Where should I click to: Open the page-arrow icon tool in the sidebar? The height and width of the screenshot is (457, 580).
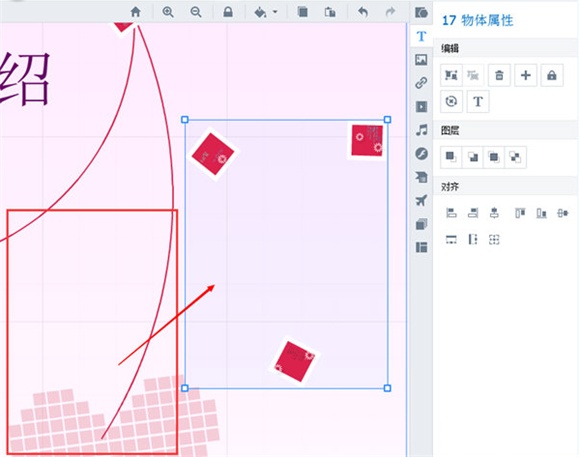coord(421,177)
